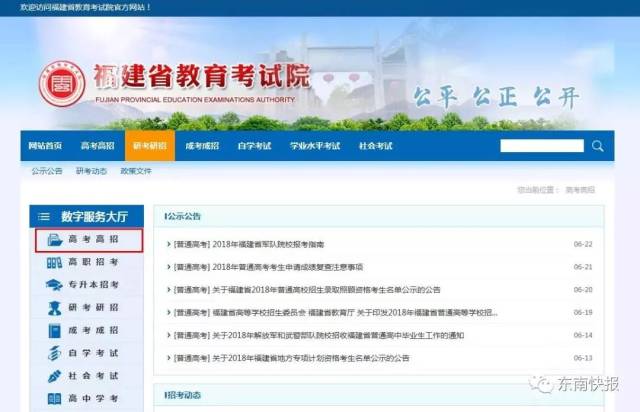The height and width of the screenshot is (412, 640).
Task: Click the 自学考试 icon in sidebar
Action: [54, 353]
